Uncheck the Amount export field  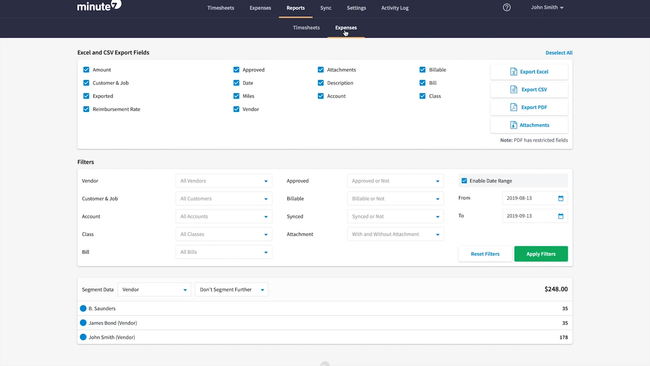86,70
